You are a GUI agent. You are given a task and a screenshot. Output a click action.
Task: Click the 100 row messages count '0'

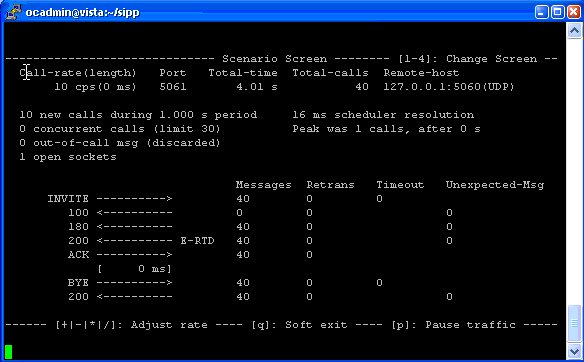[239, 213]
